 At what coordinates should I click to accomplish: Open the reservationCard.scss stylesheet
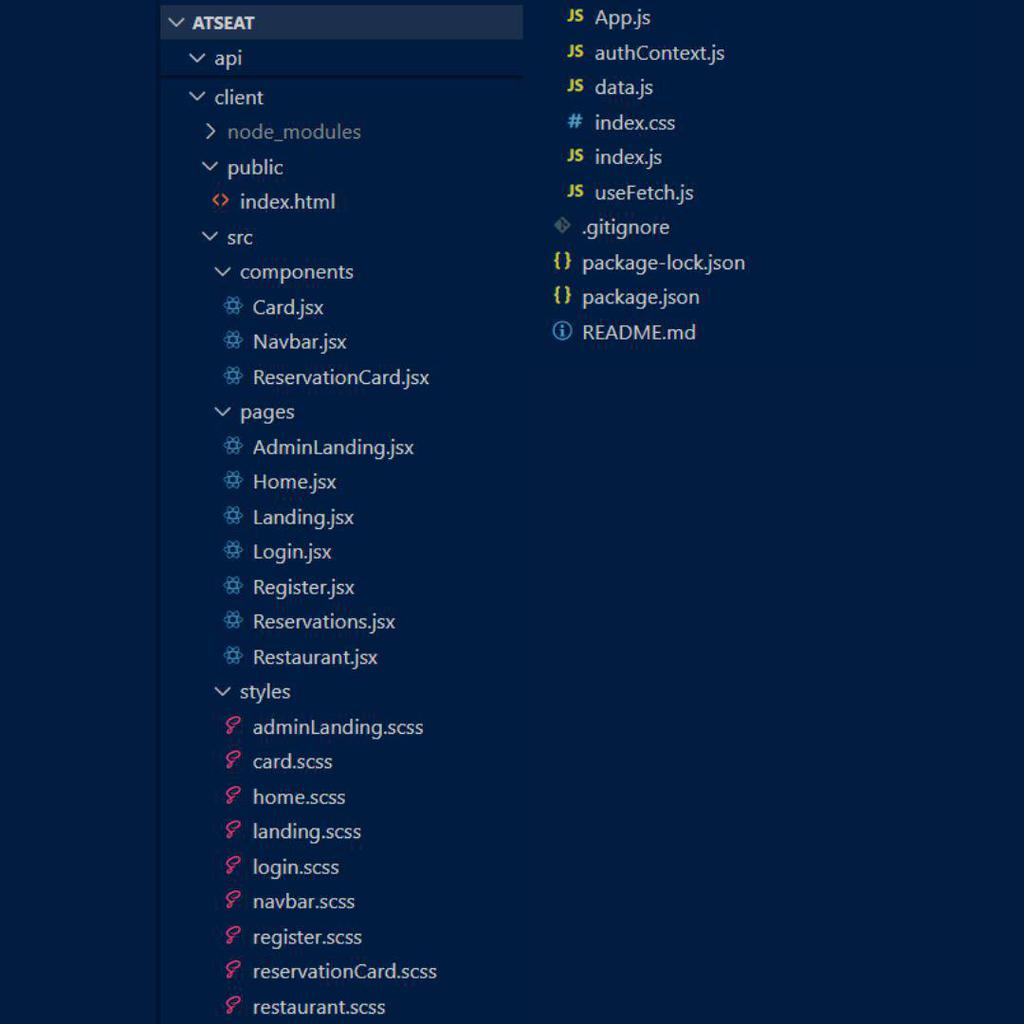(345, 972)
